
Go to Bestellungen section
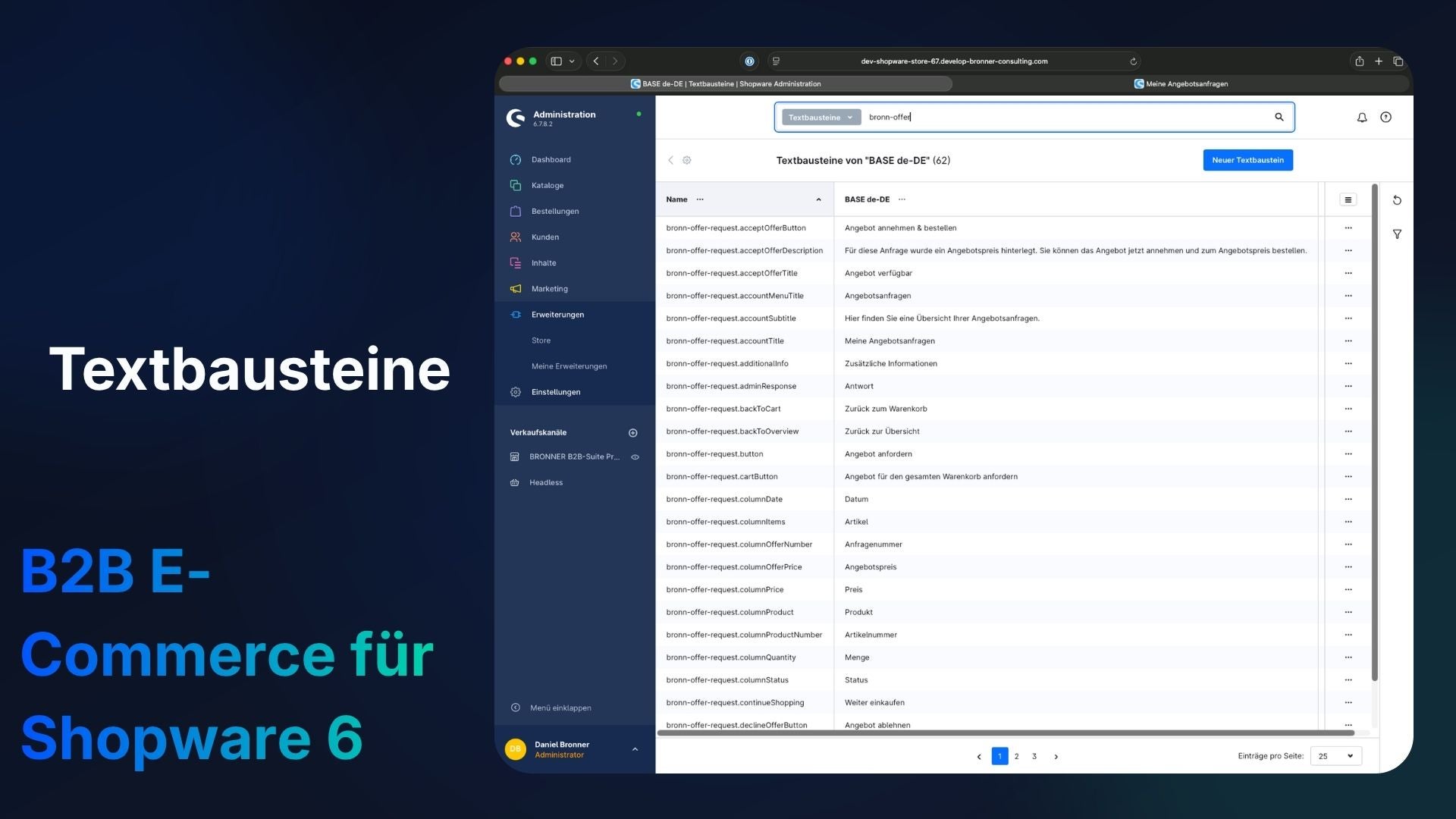point(554,211)
